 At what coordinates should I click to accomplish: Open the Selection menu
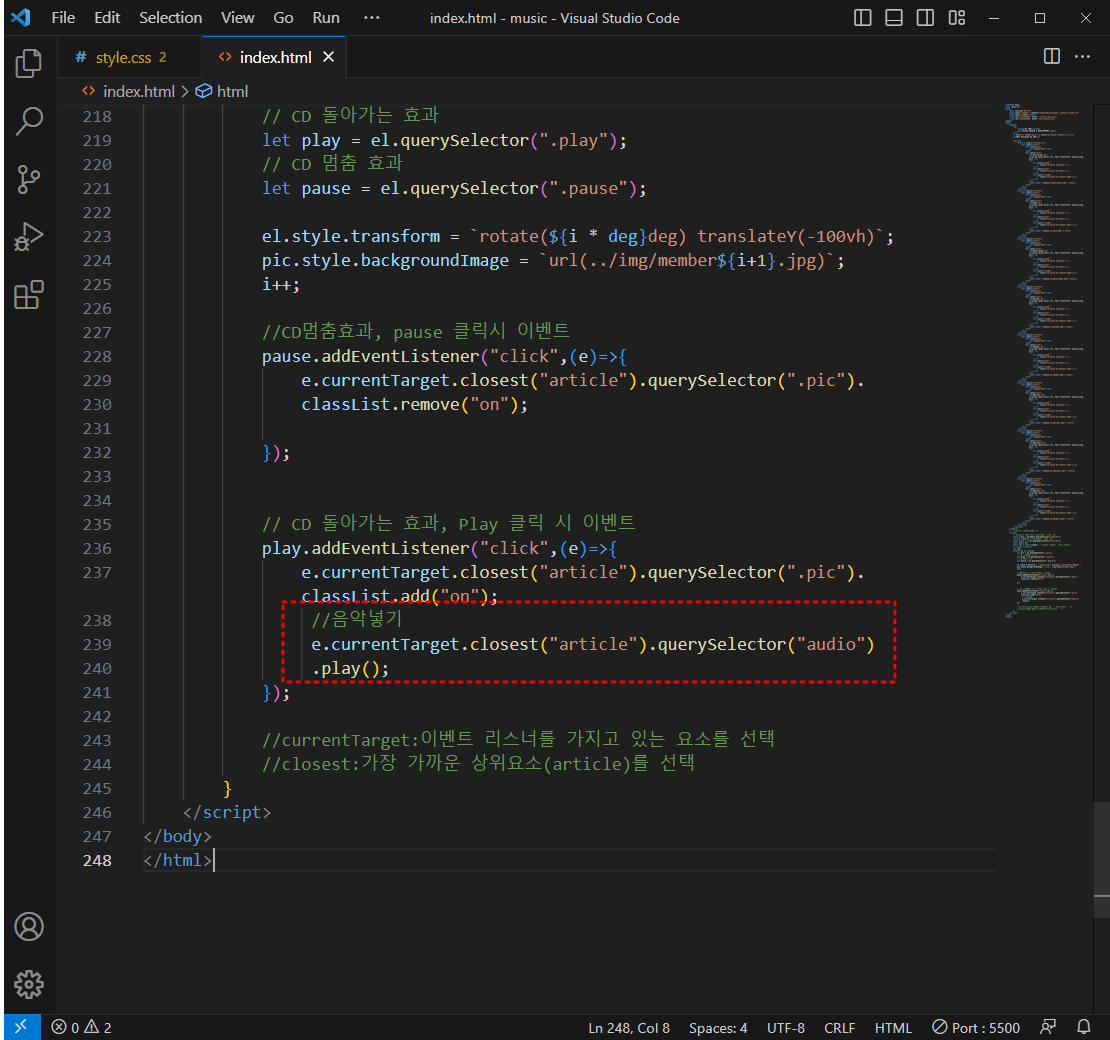click(x=171, y=18)
